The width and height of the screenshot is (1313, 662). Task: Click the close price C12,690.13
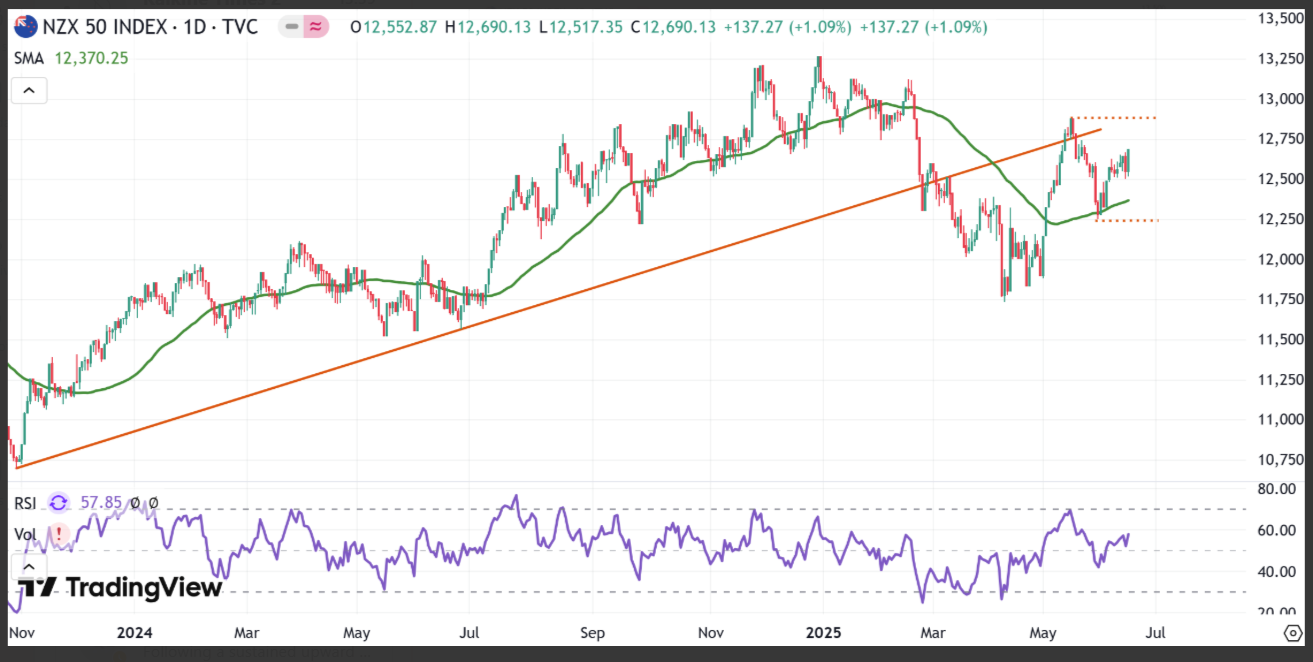tap(673, 27)
